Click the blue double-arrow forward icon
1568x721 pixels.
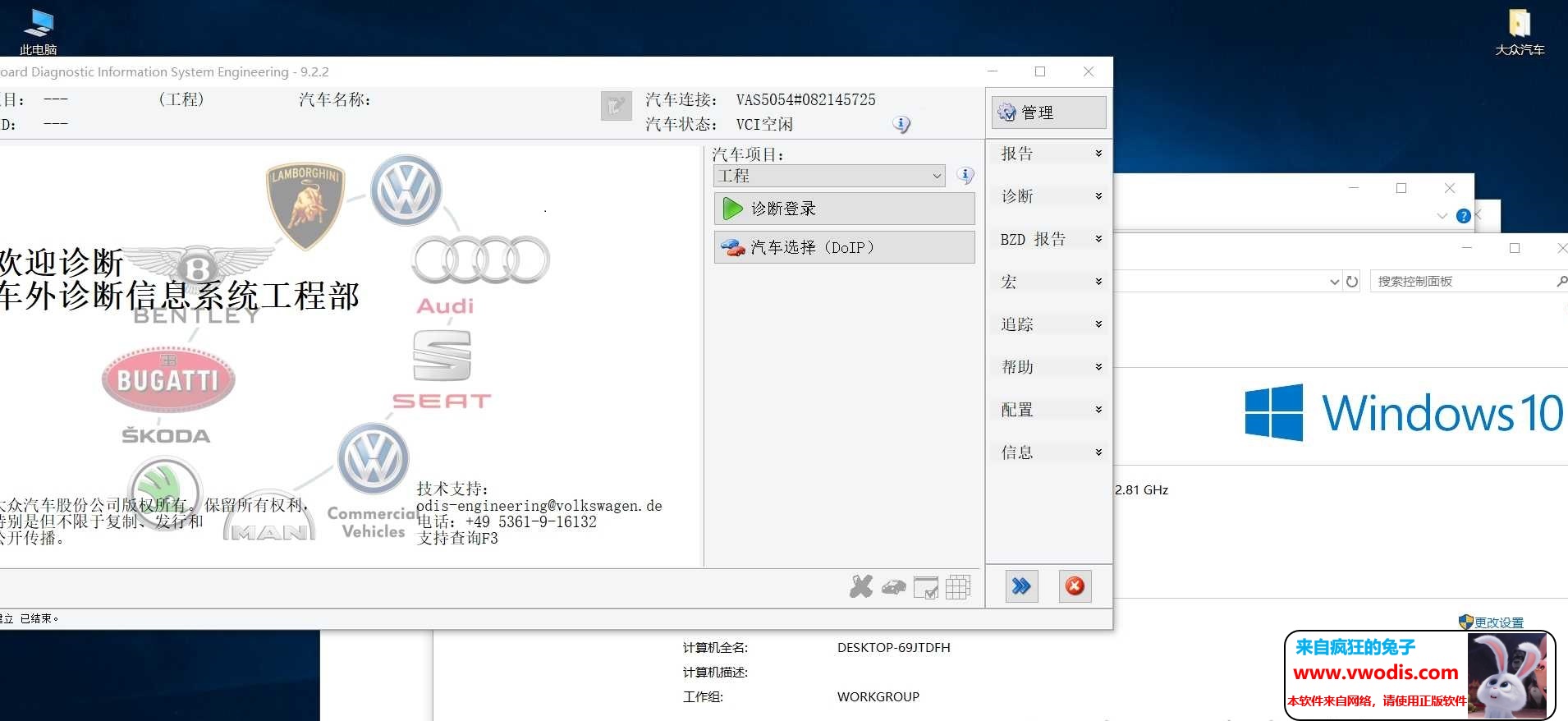click(x=1021, y=586)
